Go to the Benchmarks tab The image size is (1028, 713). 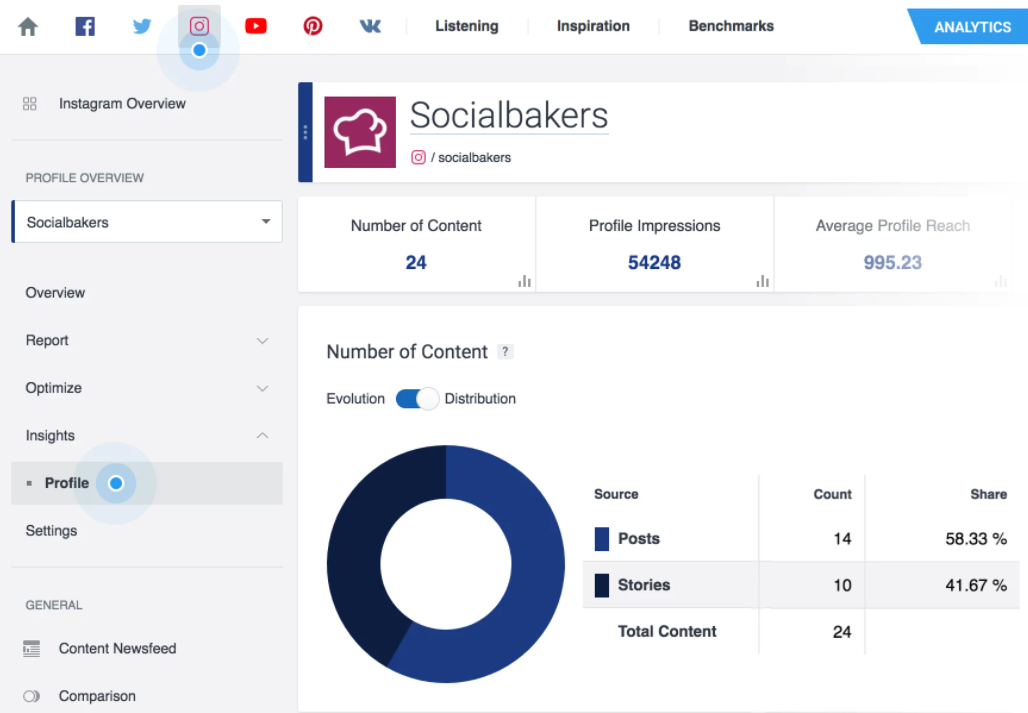731,26
